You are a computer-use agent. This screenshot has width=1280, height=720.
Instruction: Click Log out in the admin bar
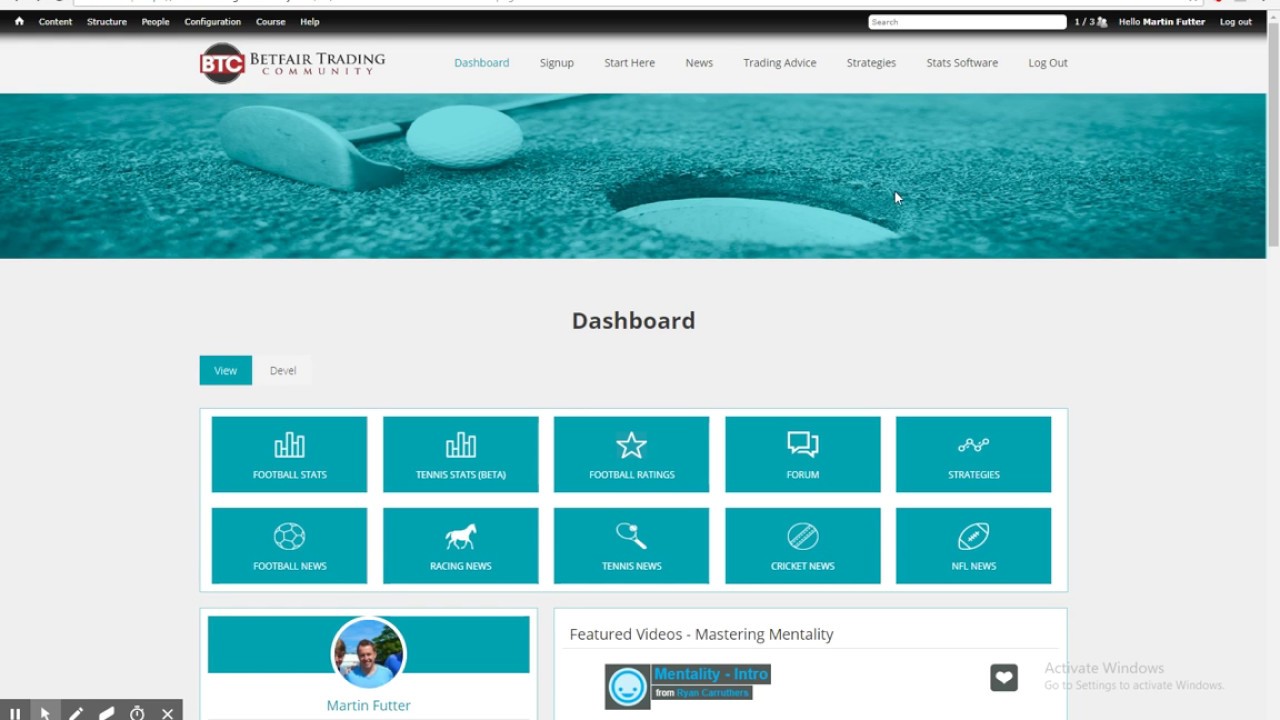click(1236, 22)
